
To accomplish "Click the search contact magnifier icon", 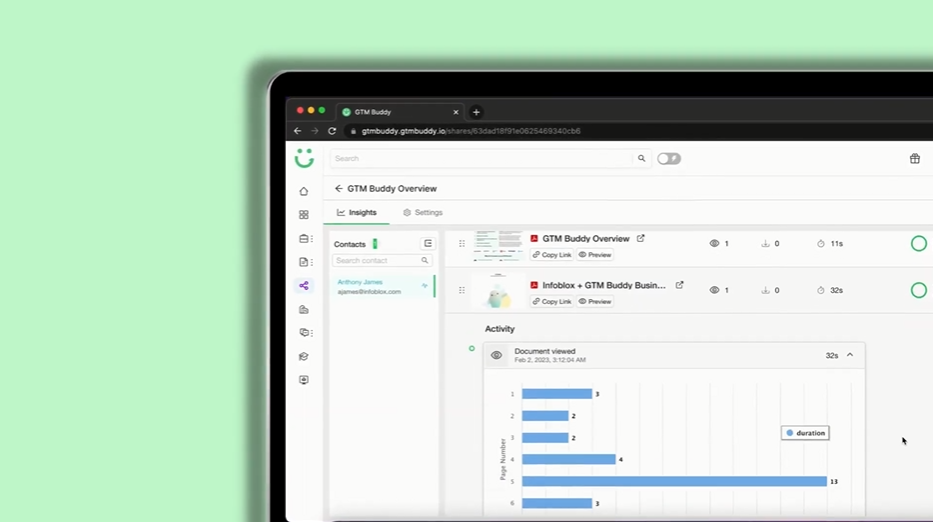I will pyautogui.click(x=425, y=261).
